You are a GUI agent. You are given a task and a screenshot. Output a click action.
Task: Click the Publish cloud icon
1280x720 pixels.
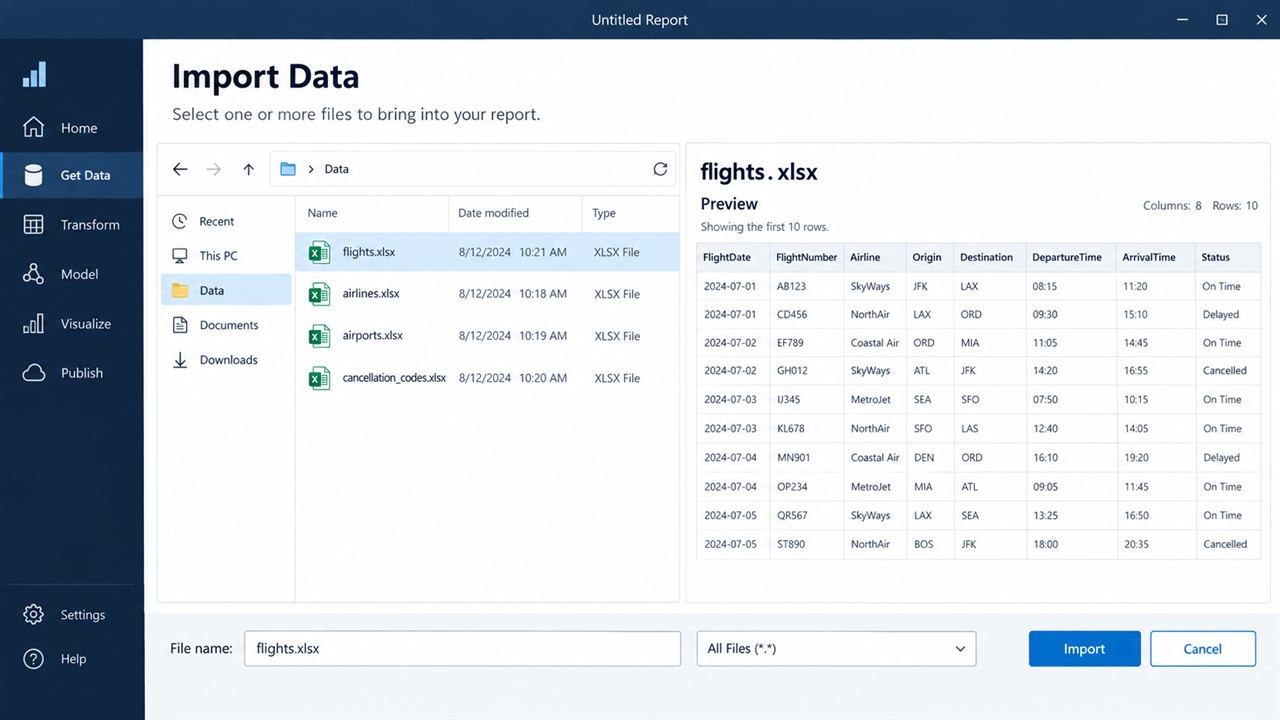click(33, 373)
